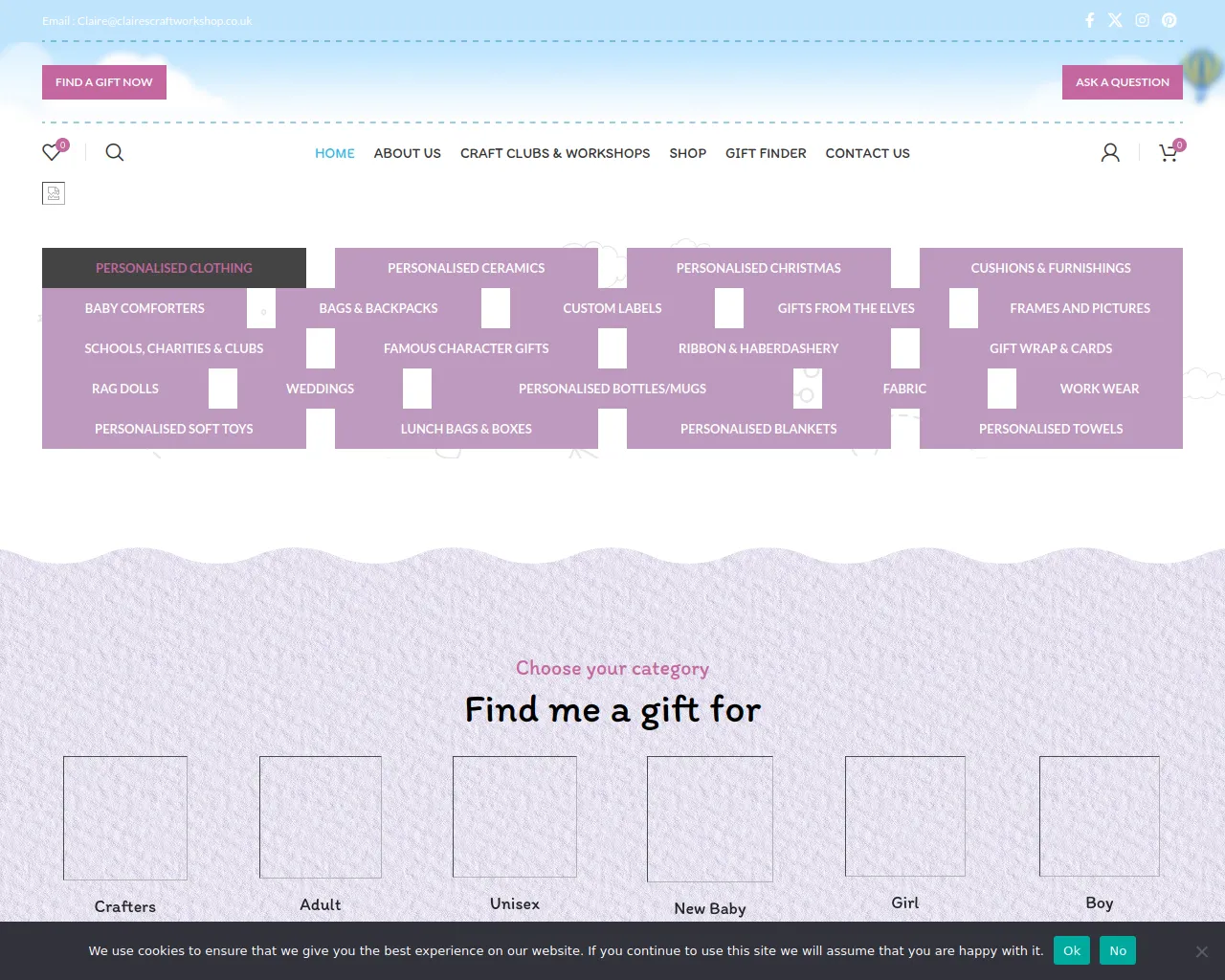
Task: Select the Schools, Charities & Clubs category
Action: 174,348
